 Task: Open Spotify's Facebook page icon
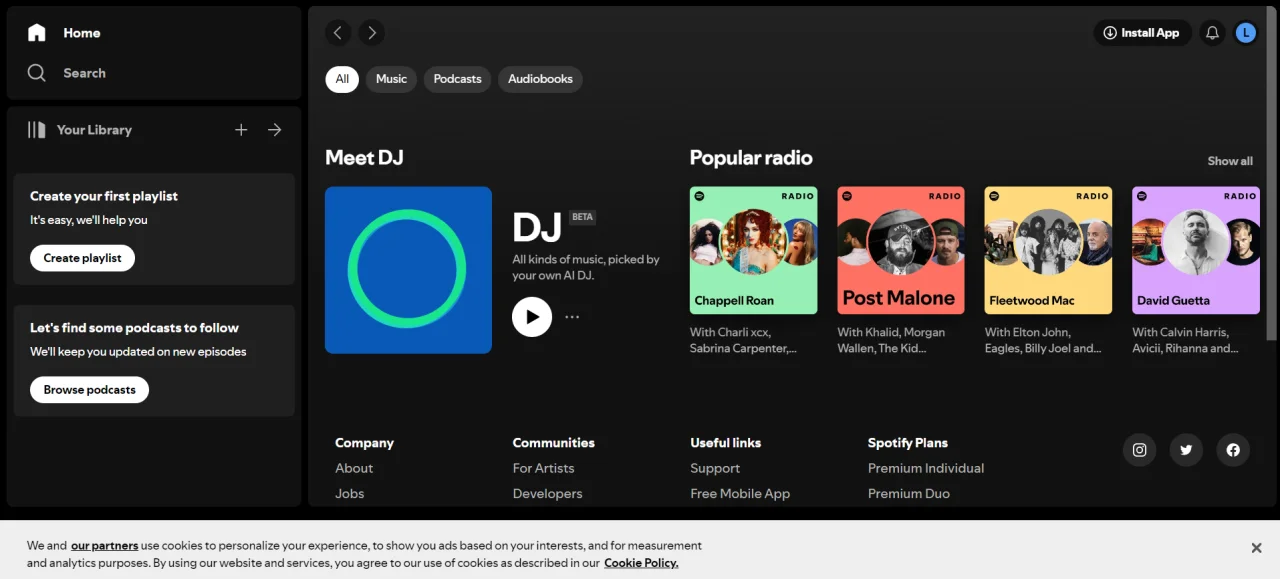tap(1233, 450)
